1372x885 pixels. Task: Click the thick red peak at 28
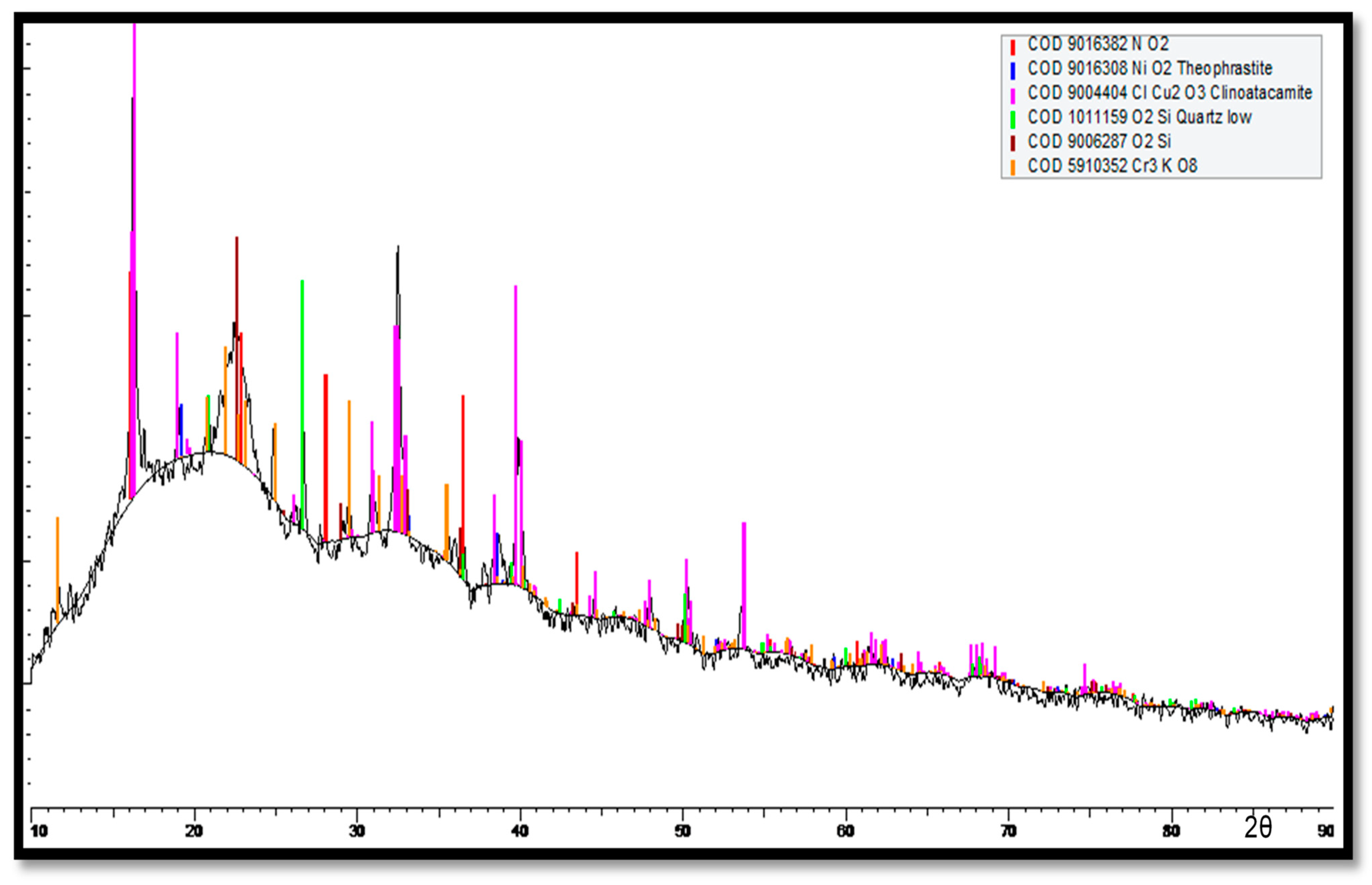pos(326,454)
